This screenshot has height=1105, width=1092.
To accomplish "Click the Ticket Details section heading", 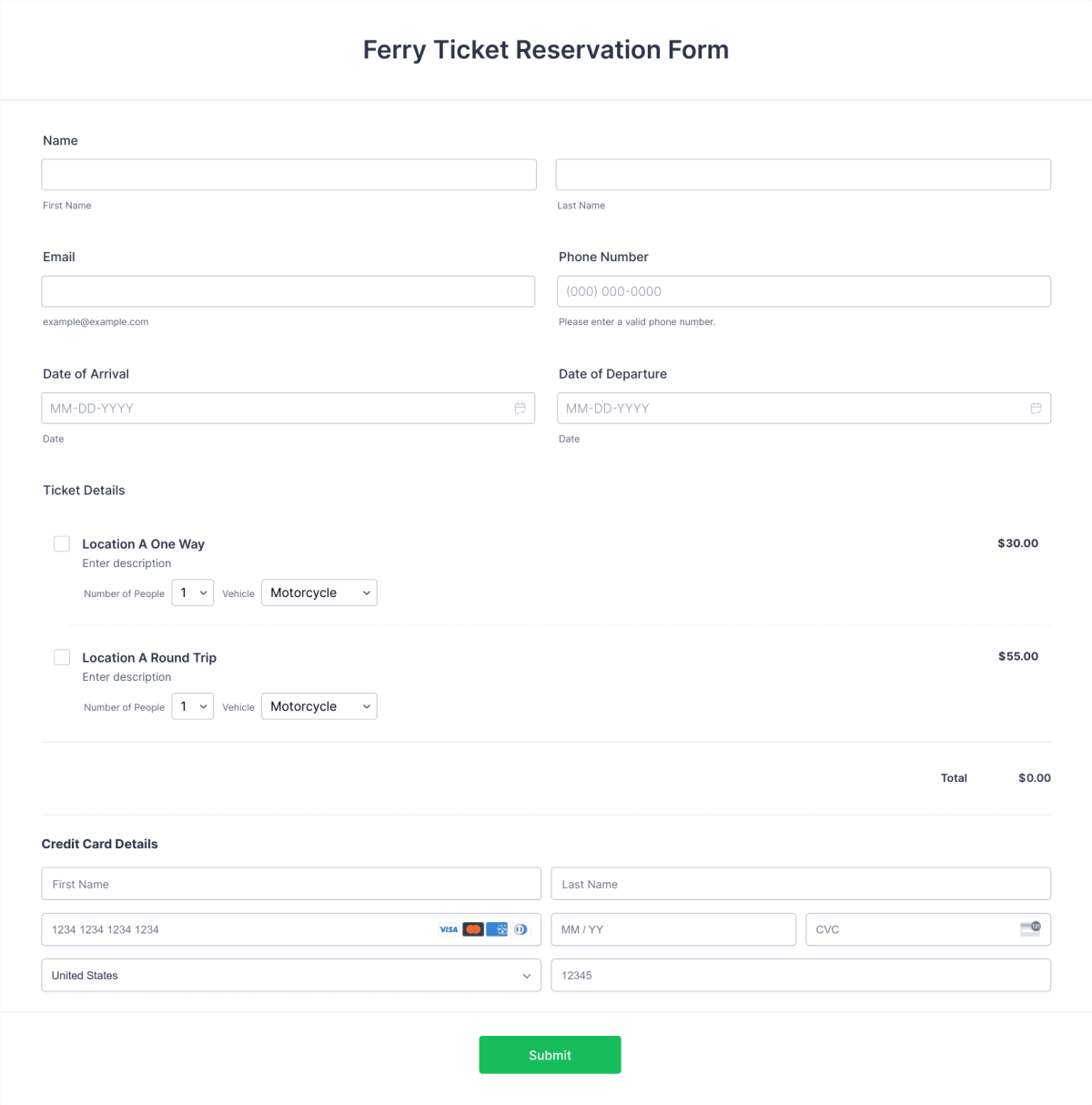I will pyautogui.click(x=83, y=490).
